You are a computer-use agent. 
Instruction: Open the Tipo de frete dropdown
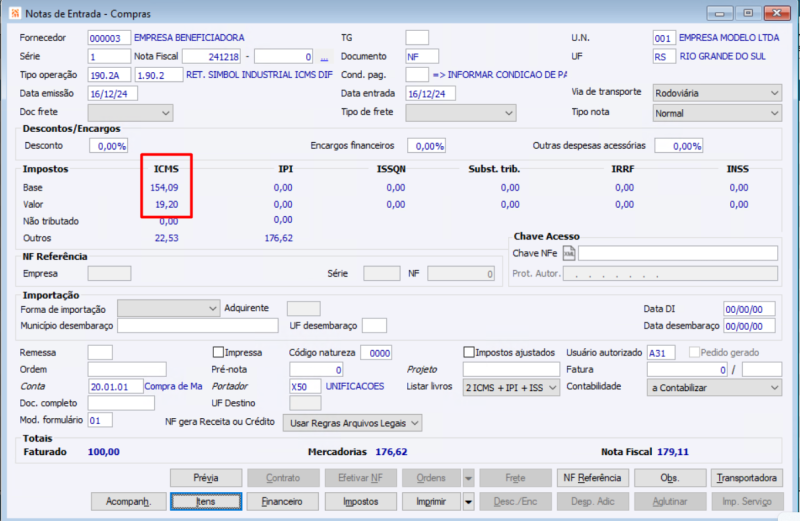coord(461,113)
